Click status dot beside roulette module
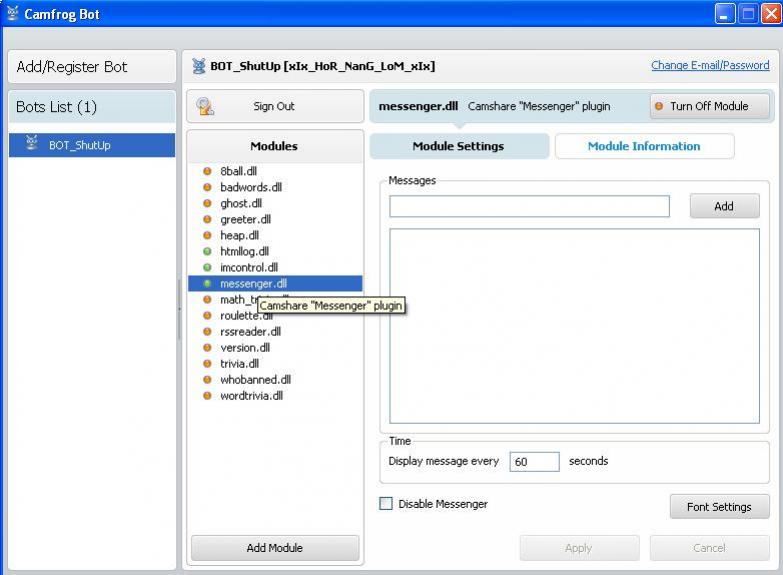 207,316
